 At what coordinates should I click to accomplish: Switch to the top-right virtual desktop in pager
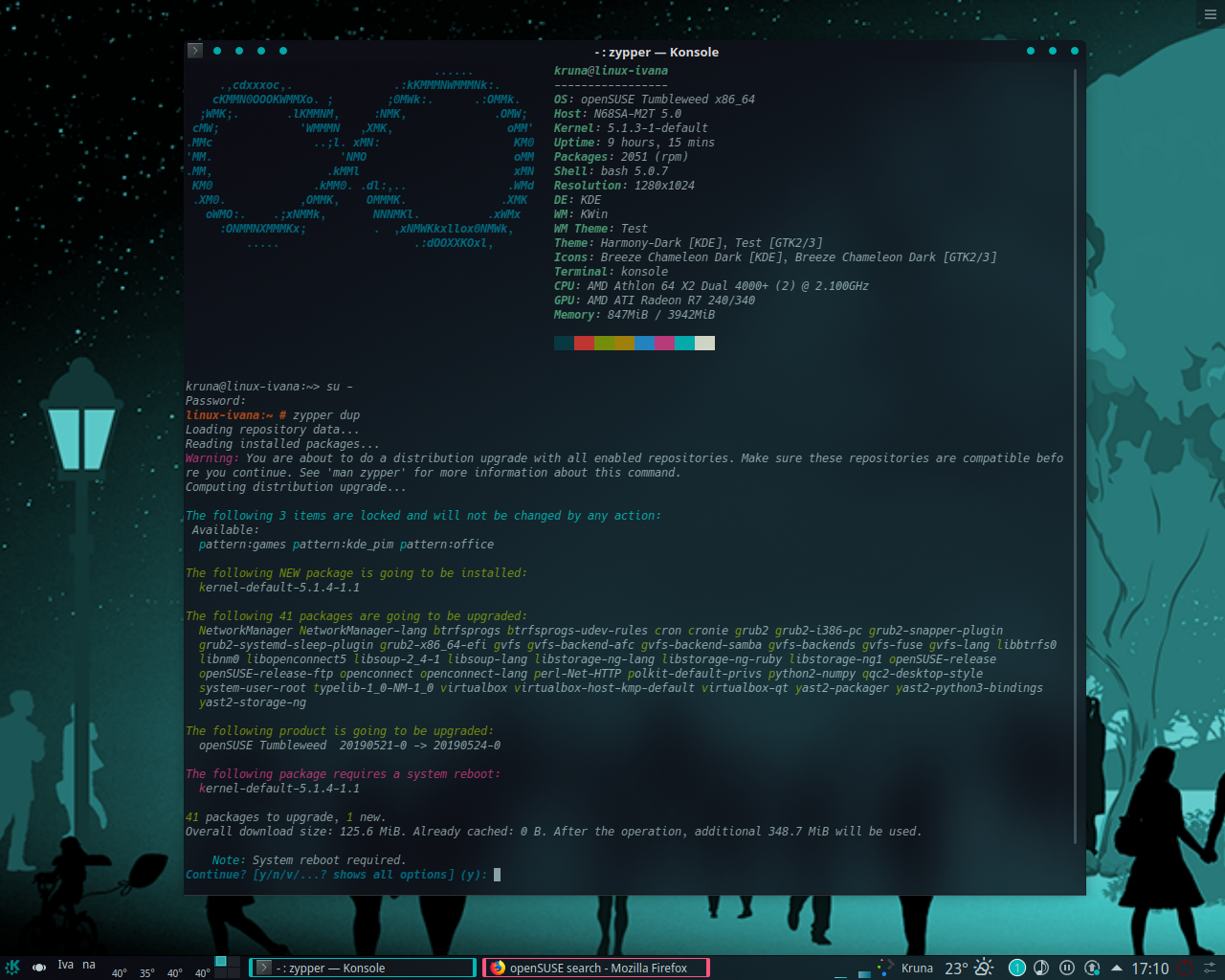pyautogui.click(x=234, y=961)
